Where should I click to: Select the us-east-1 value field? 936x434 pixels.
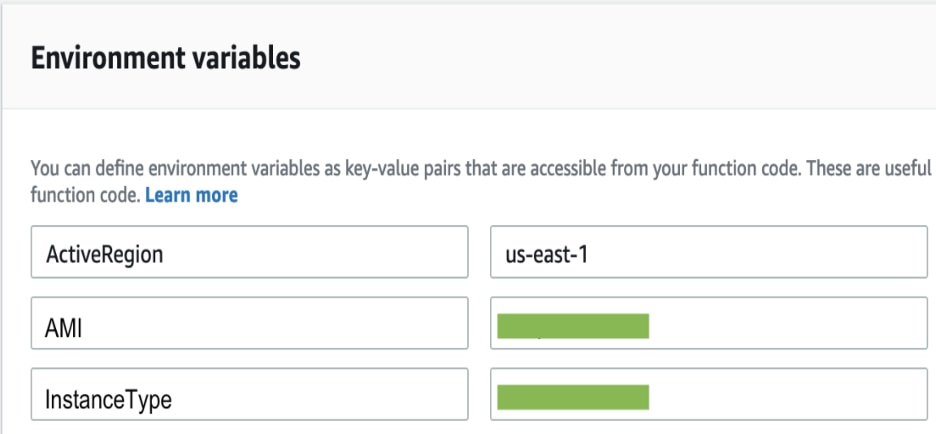[709, 252]
